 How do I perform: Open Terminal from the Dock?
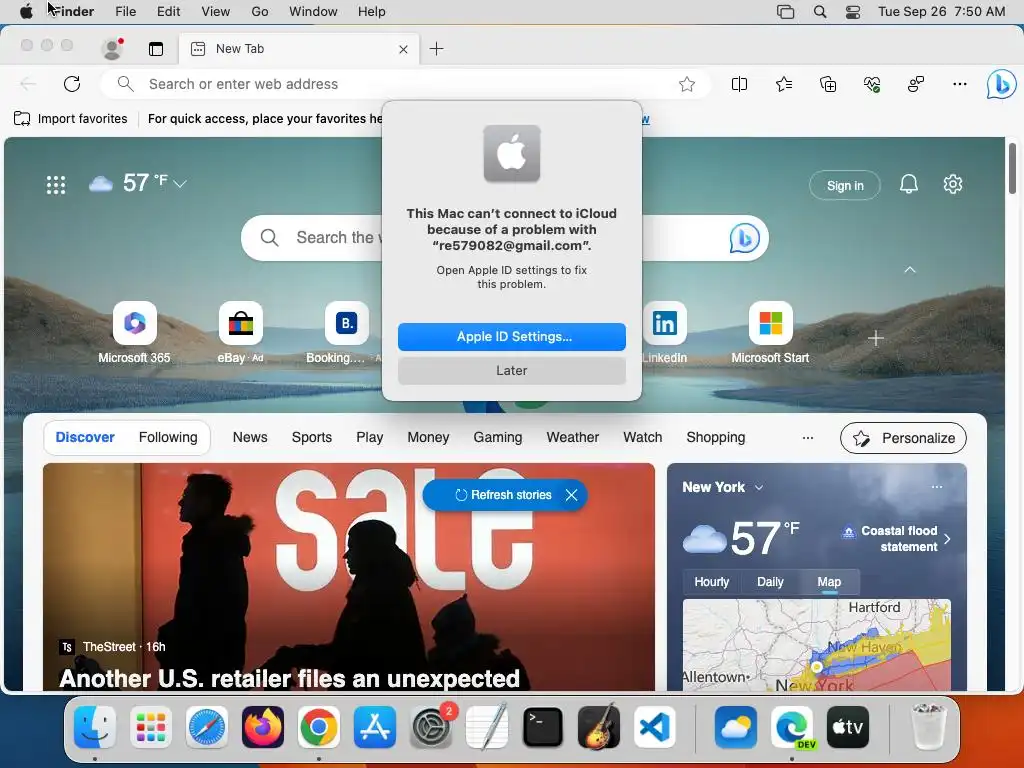point(543,727)
